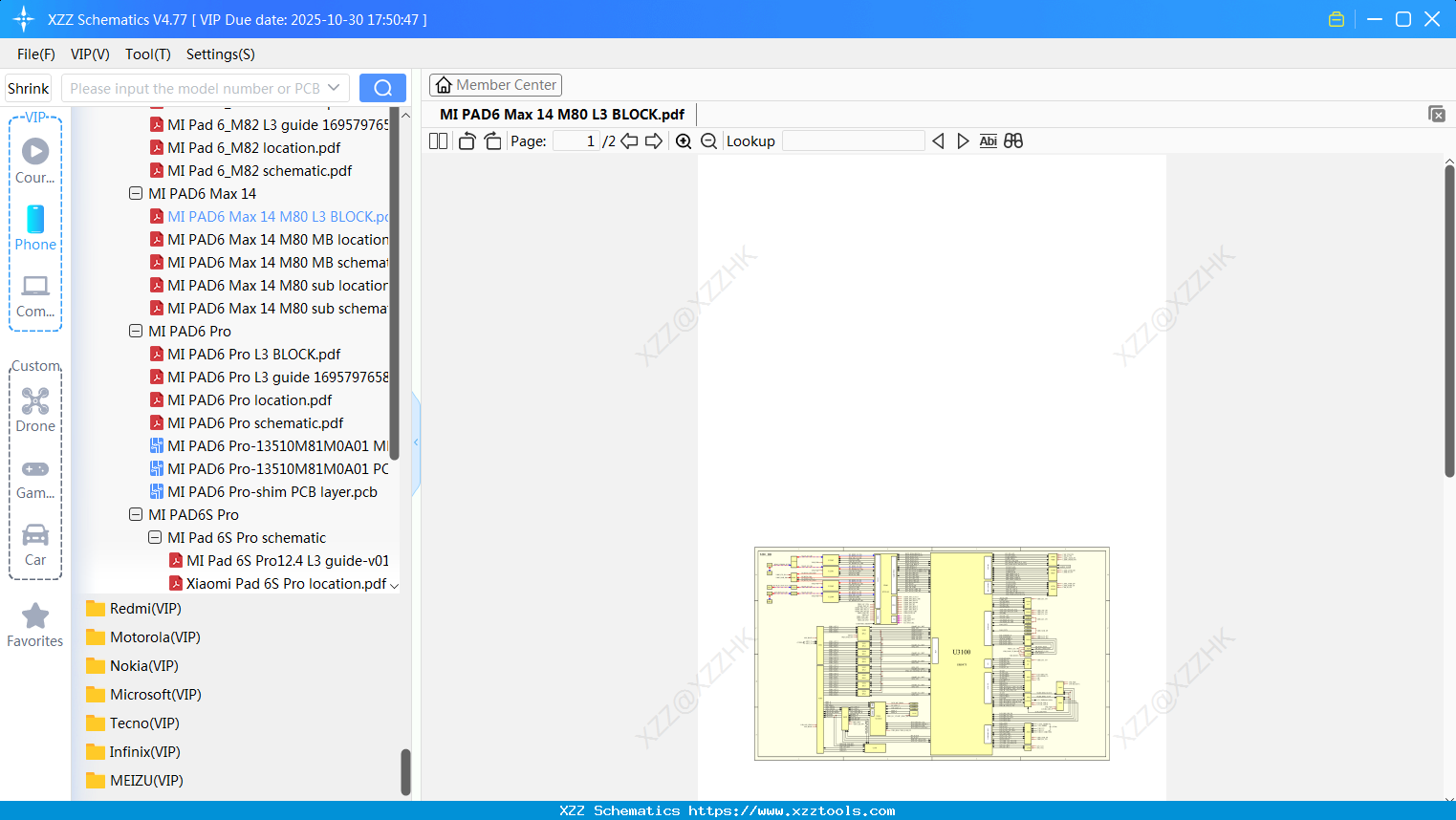The height and width of the screenshot is (820, 1456).
Task: Open the model number dropdown arrow
Action: click(334, 88)
